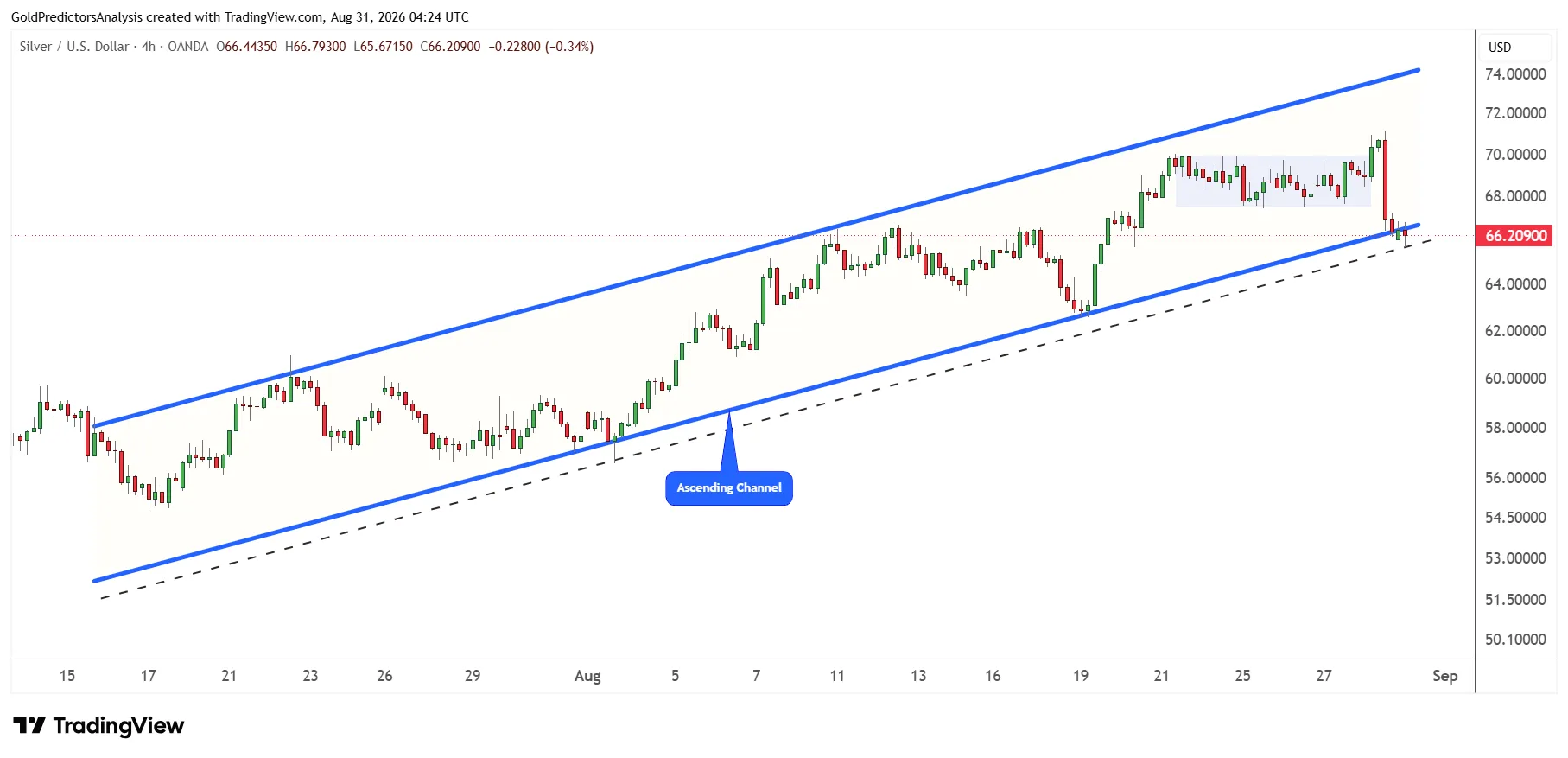Click the 15 date label on time axis
This screenshot has height=758, width=1568.
(67, 676)
